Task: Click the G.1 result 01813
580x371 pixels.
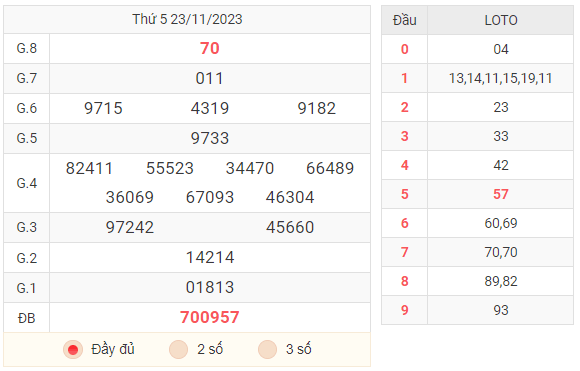Action: [210, 287]
